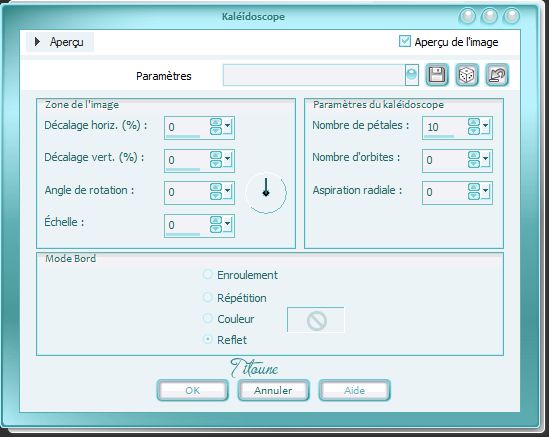Screen dimensions: 549x437
Task: Click the Couleur color swatch box
Action: (x=316, y=320)
